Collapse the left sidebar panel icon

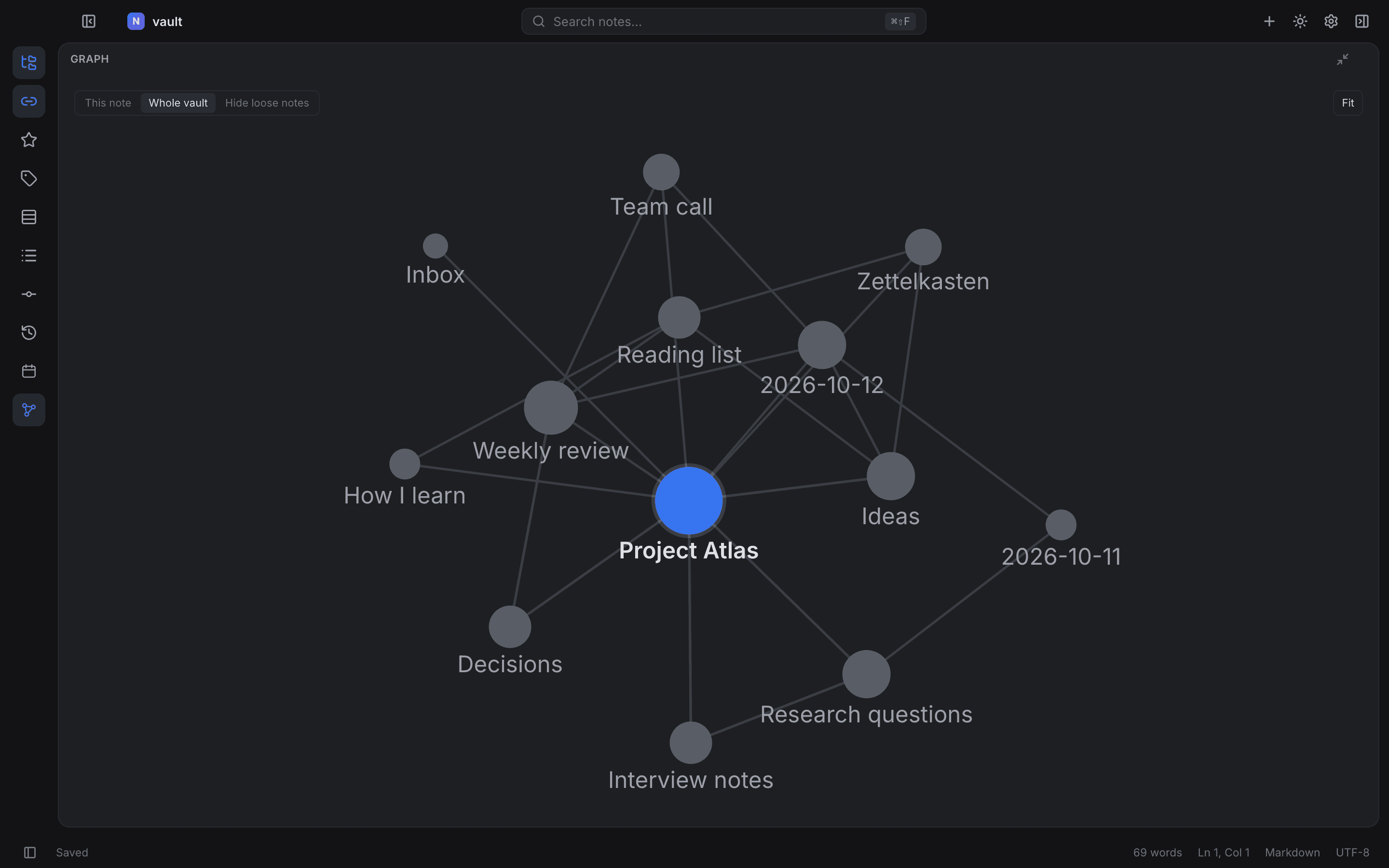click(x=88, y=21)
